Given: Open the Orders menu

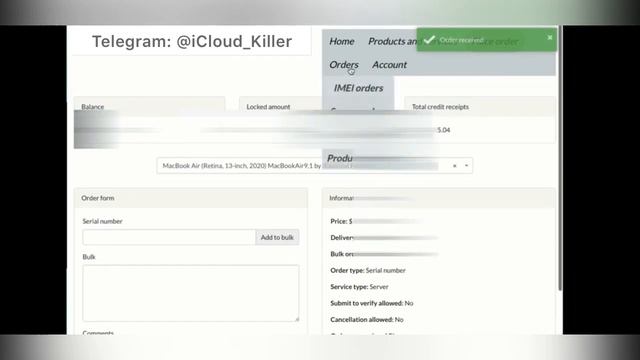Looking at the screenshot, I should click(344, 64).
